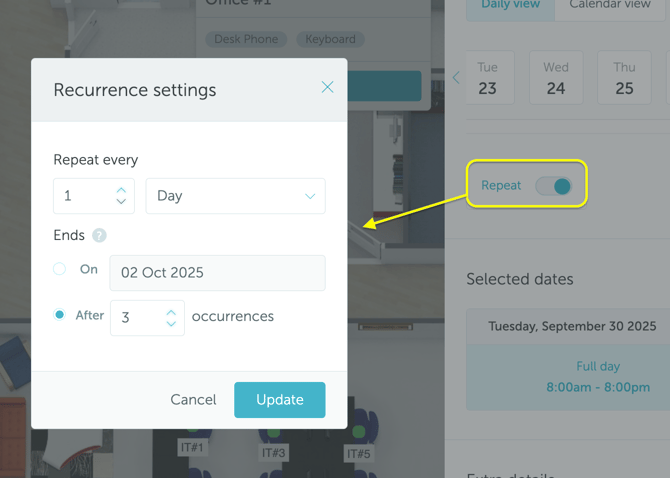This screenshot has width=670, height=478.
Task: Click the Ends help question mark icon
Action: click(99, 236)
